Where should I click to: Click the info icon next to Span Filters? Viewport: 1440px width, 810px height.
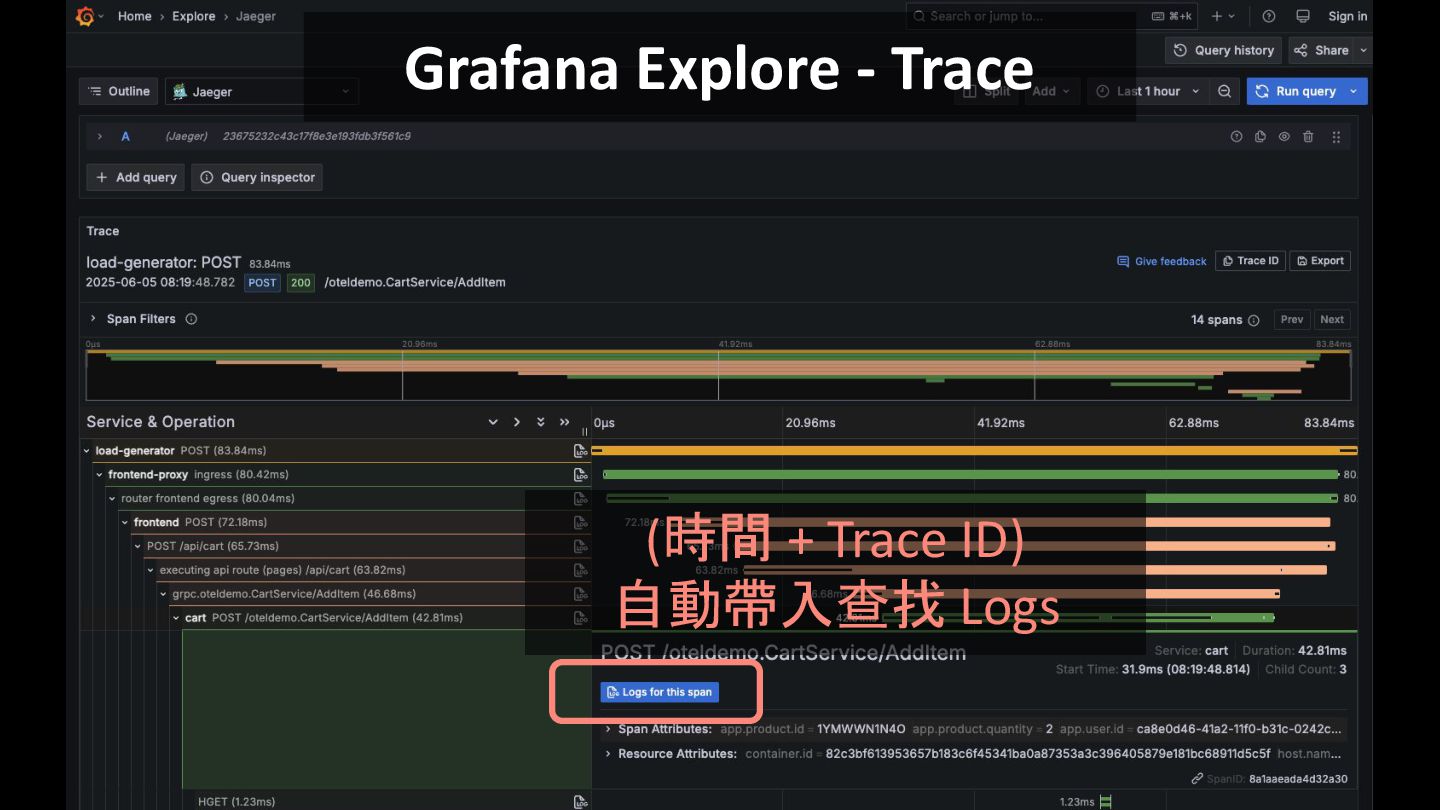coord(191,319)
